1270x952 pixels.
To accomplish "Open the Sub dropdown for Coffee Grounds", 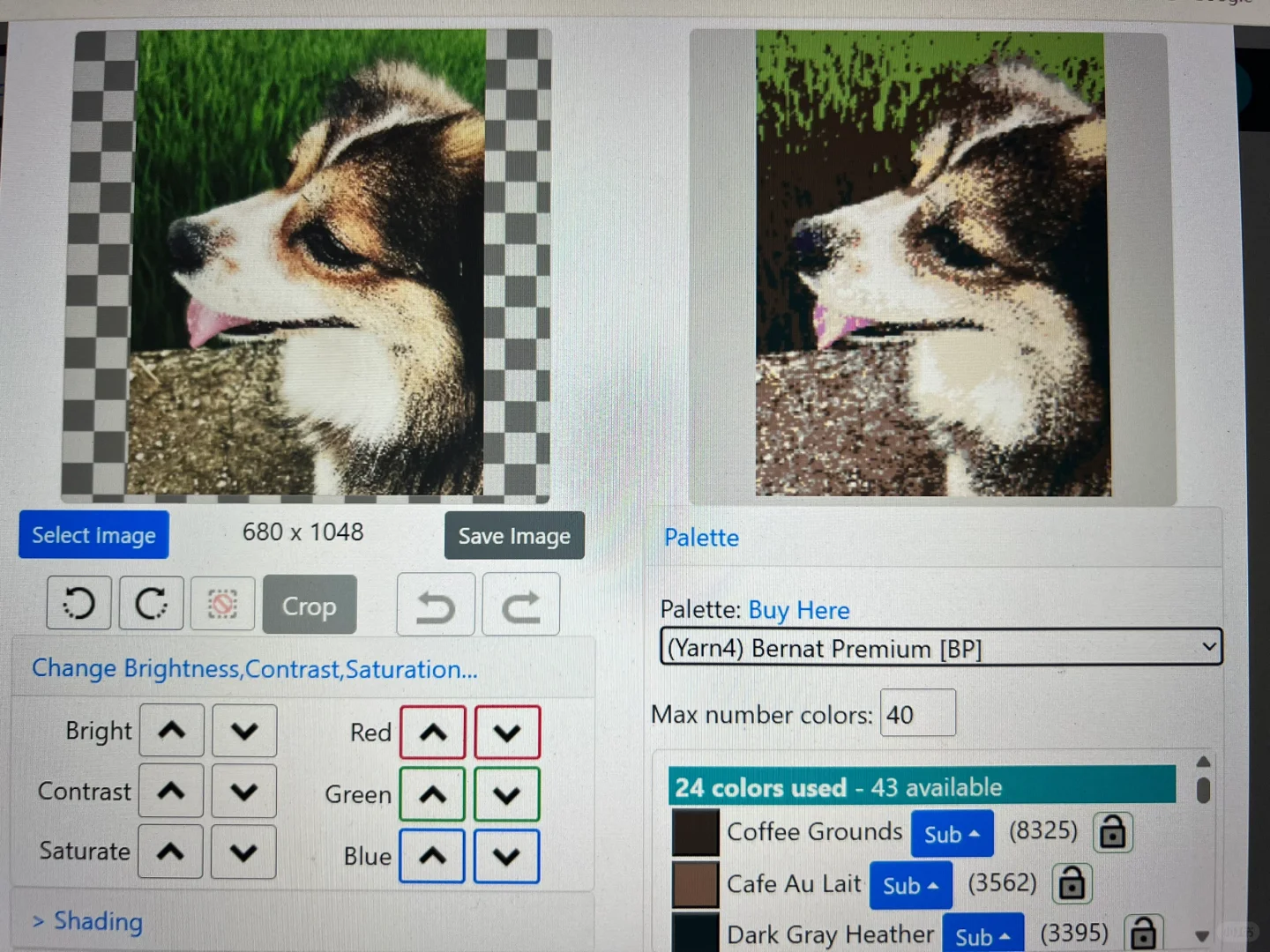I will [x=952, y=834].
